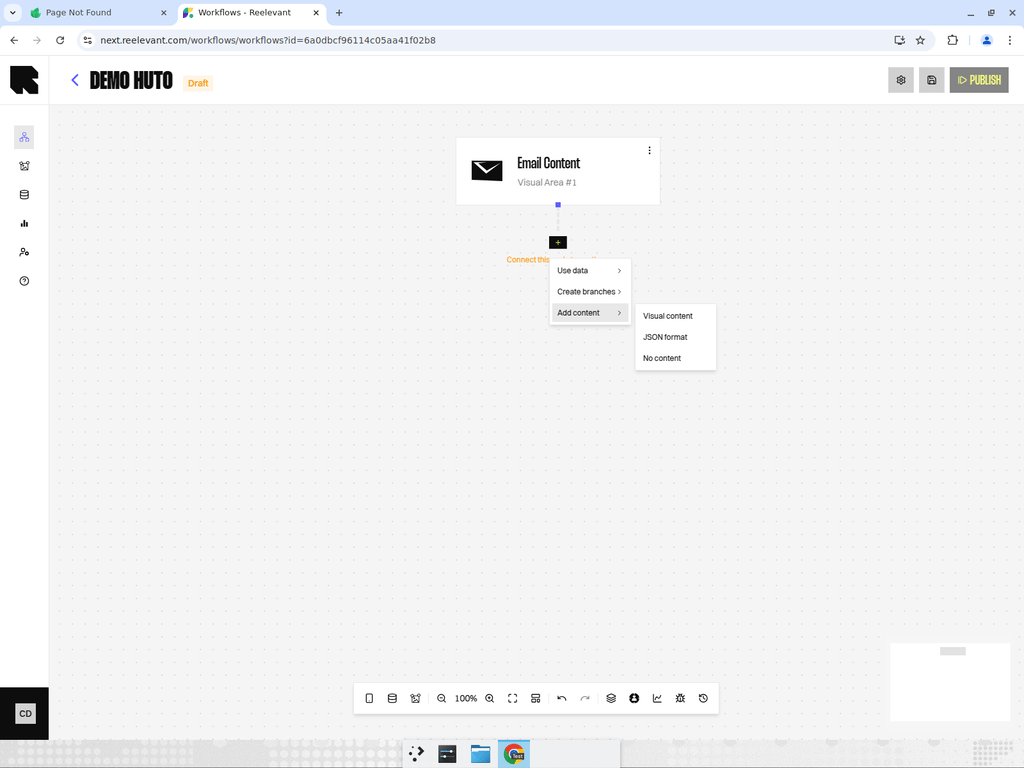
Task: Expand the Create branches submenu
Action: (x=590, y=291)
